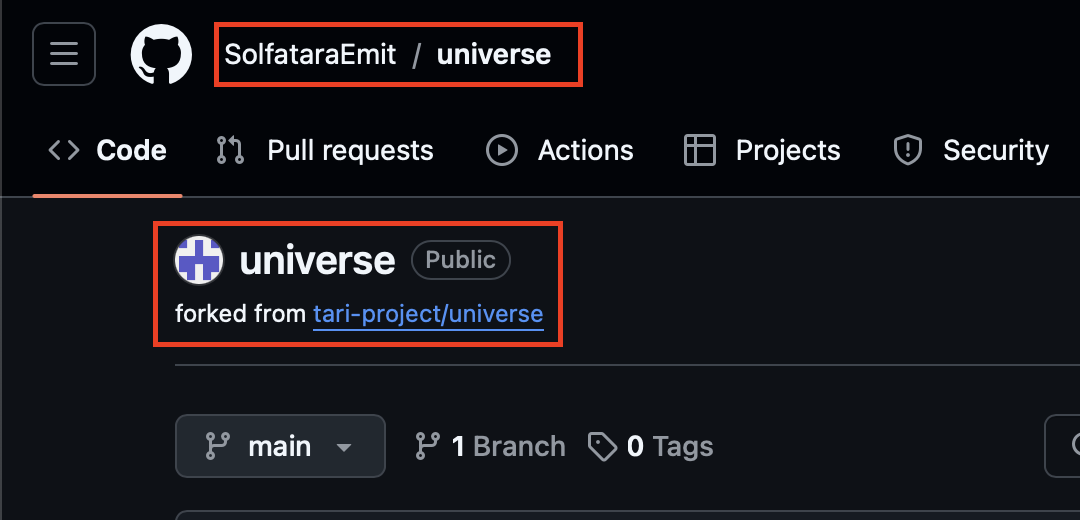Click the repository owner avatar image

click(x=199, y=260)
